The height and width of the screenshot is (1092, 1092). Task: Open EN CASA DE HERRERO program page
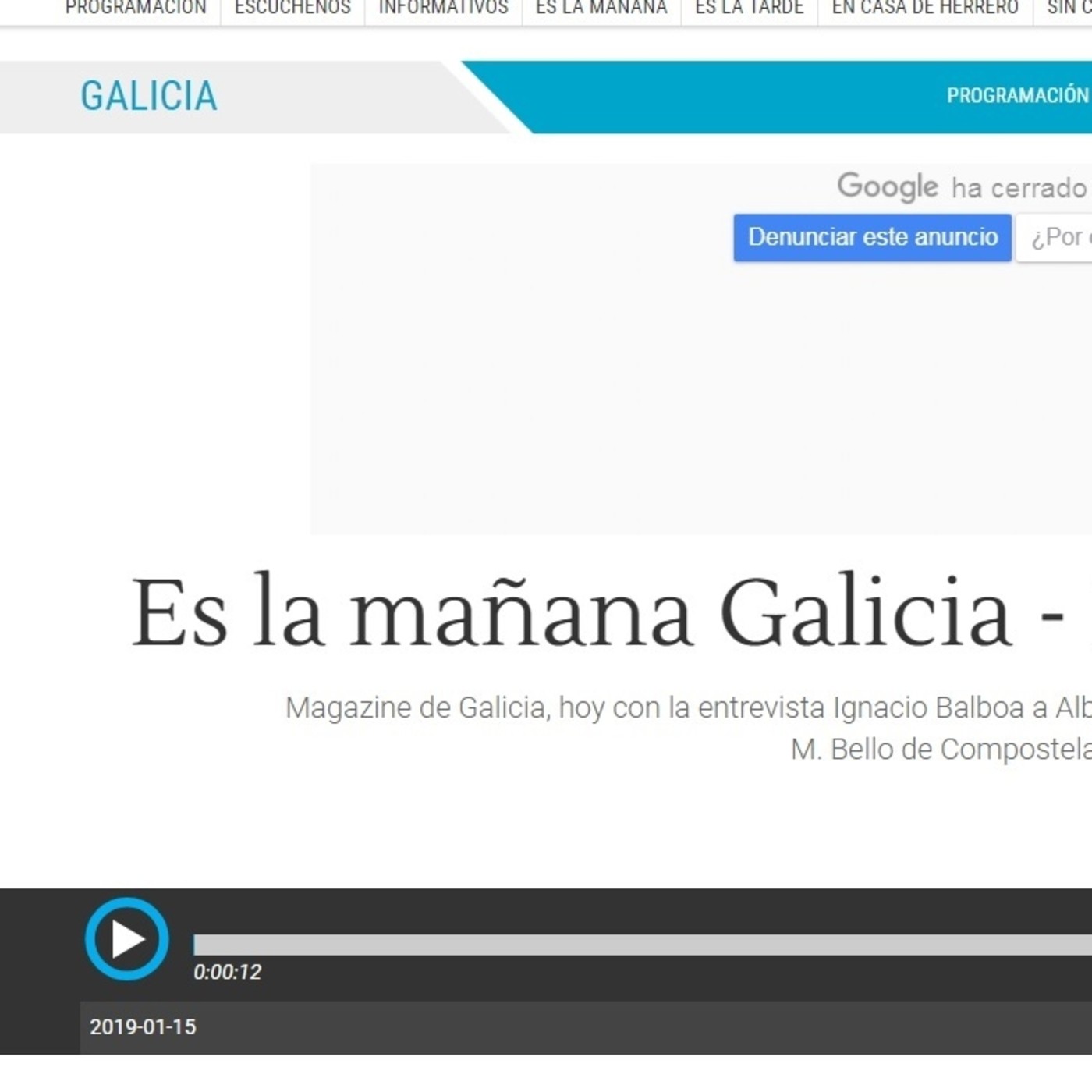point(925,9)
